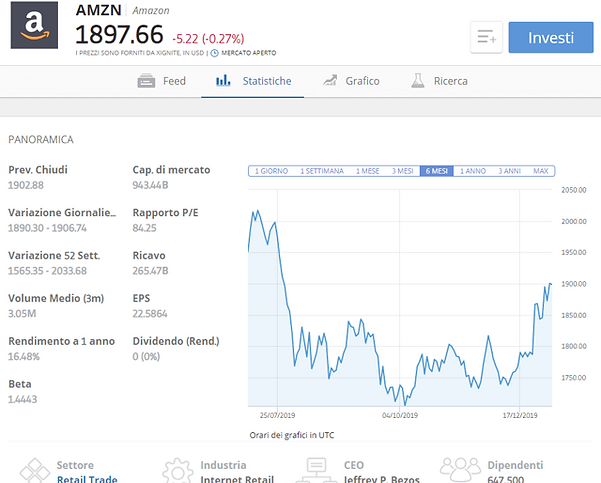
Task: Select the 6 MESI chart range
Action: pos(437,171)
